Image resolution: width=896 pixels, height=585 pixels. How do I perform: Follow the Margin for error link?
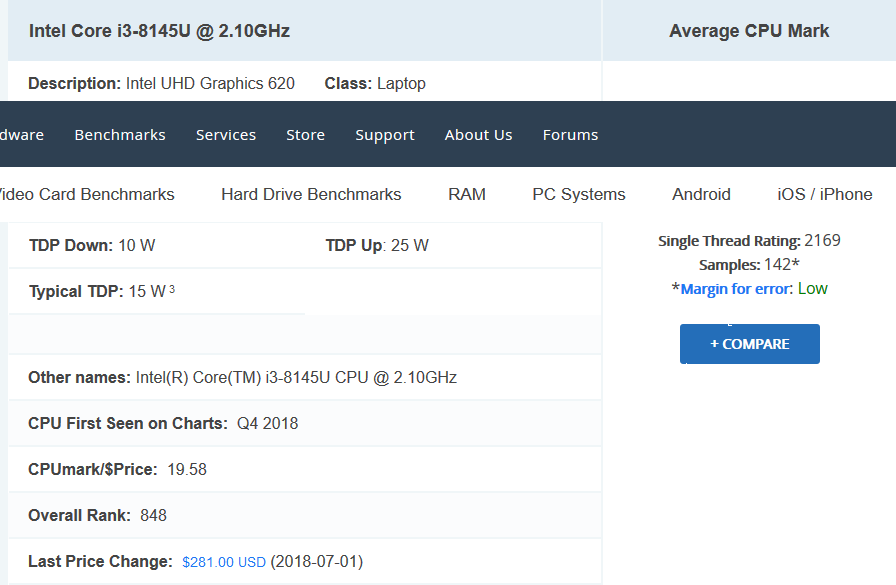[x=736, y=289]
